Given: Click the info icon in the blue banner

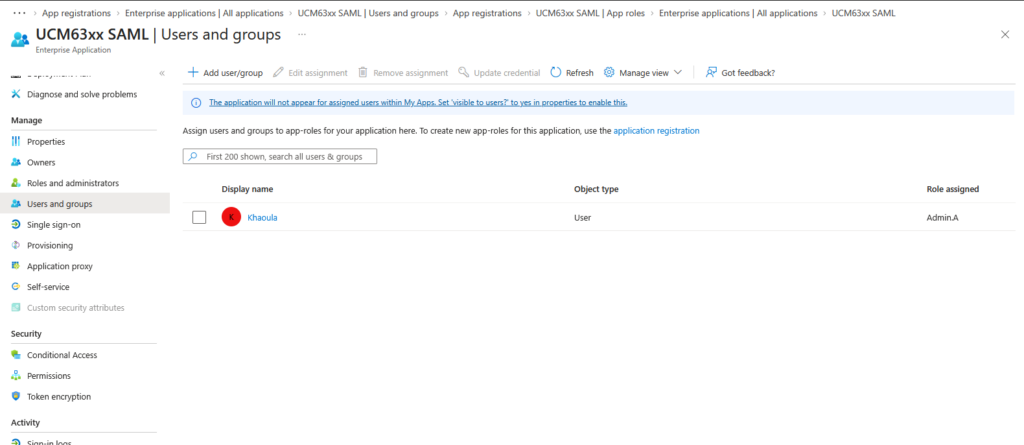Looking at the screenshot, I should (x=196, y=103).
